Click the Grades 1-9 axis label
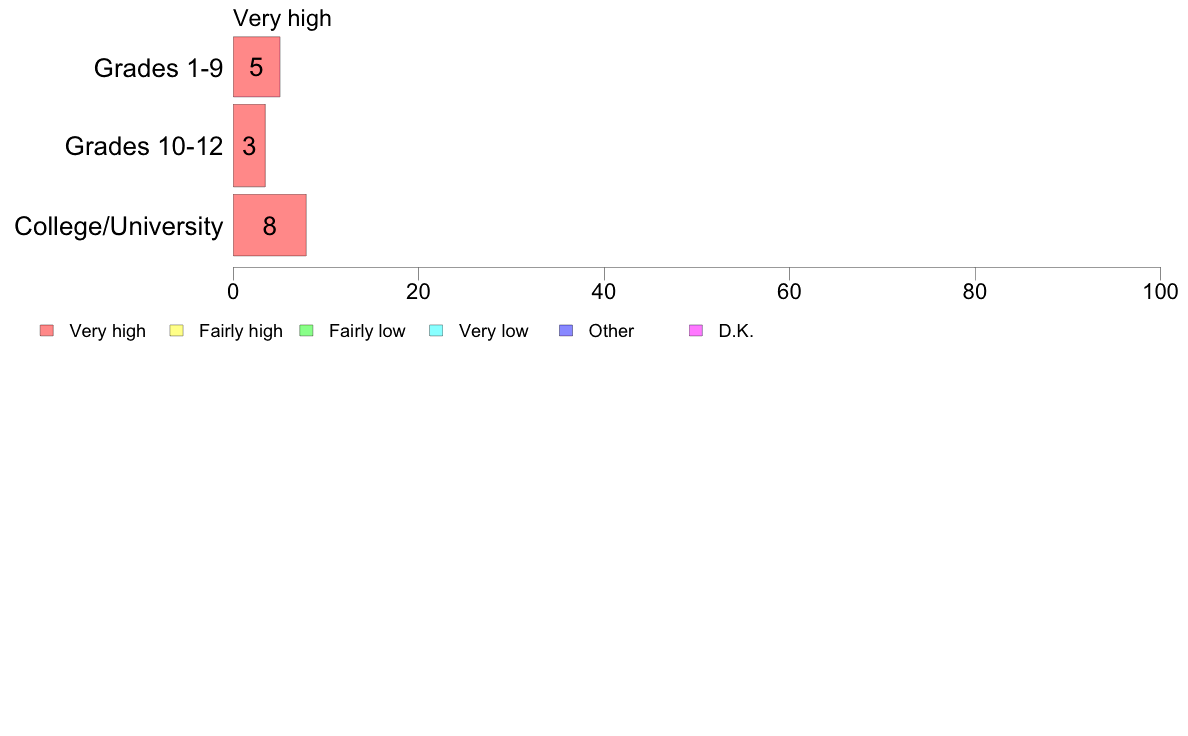Viewport: 1188px width, 736px height. (158, 68)
